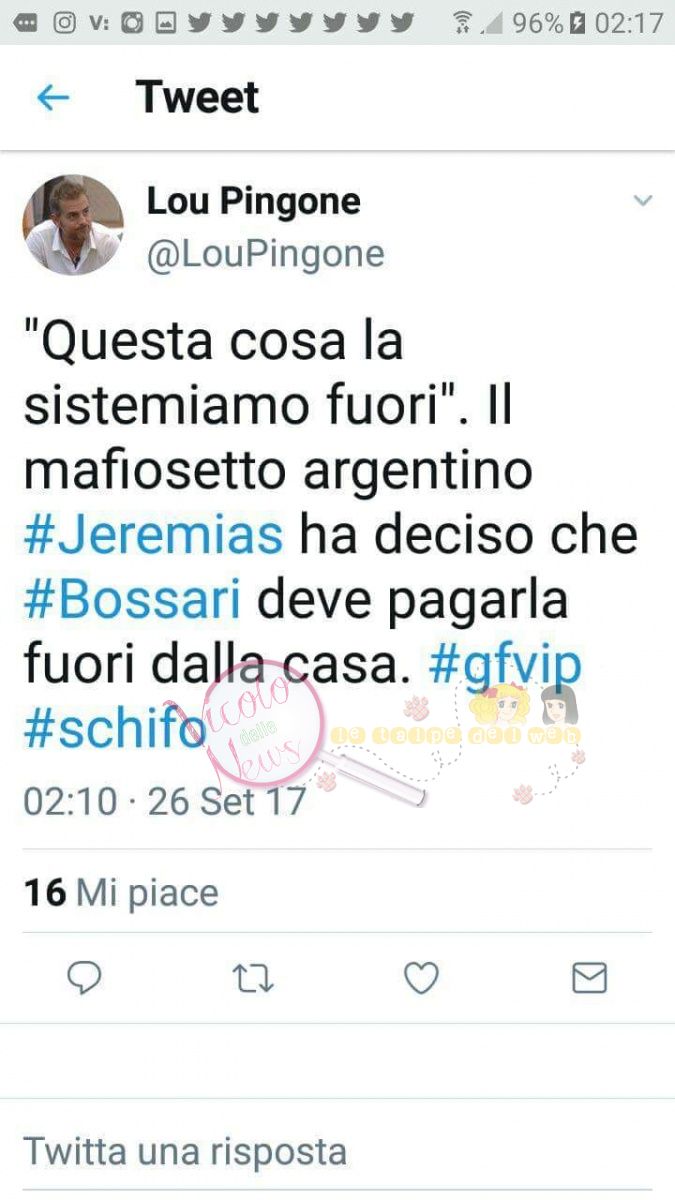Tap the first notification icon in status bar
675x1200 pixels.
pos(27,22)
